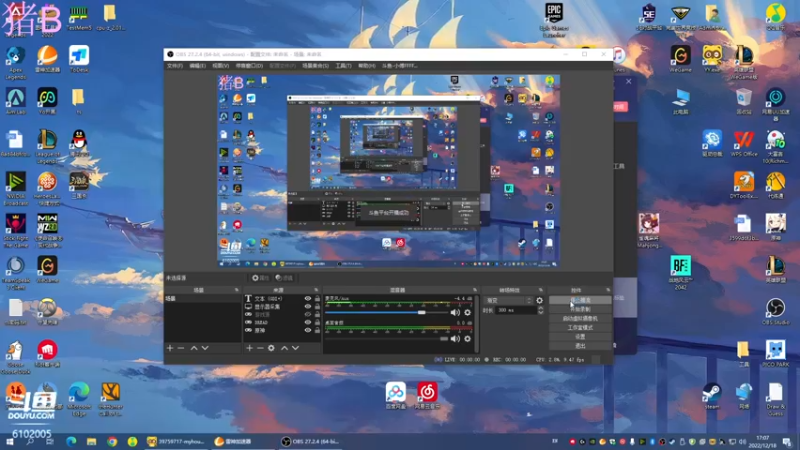The image size is (800, 450).
Task: Open the 视图(V) menu
Action: 220,66
